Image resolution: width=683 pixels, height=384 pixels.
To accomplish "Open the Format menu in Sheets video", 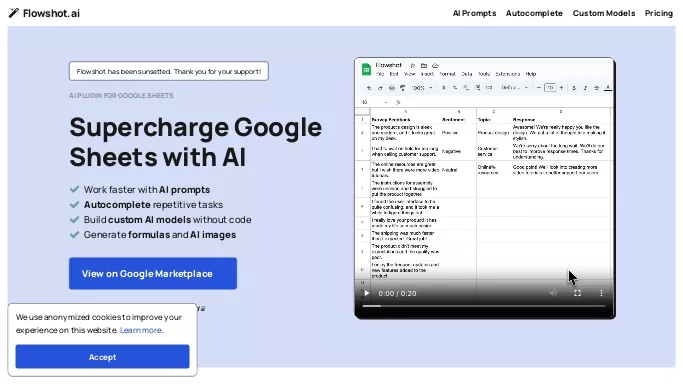I will (x=447, y=74).
